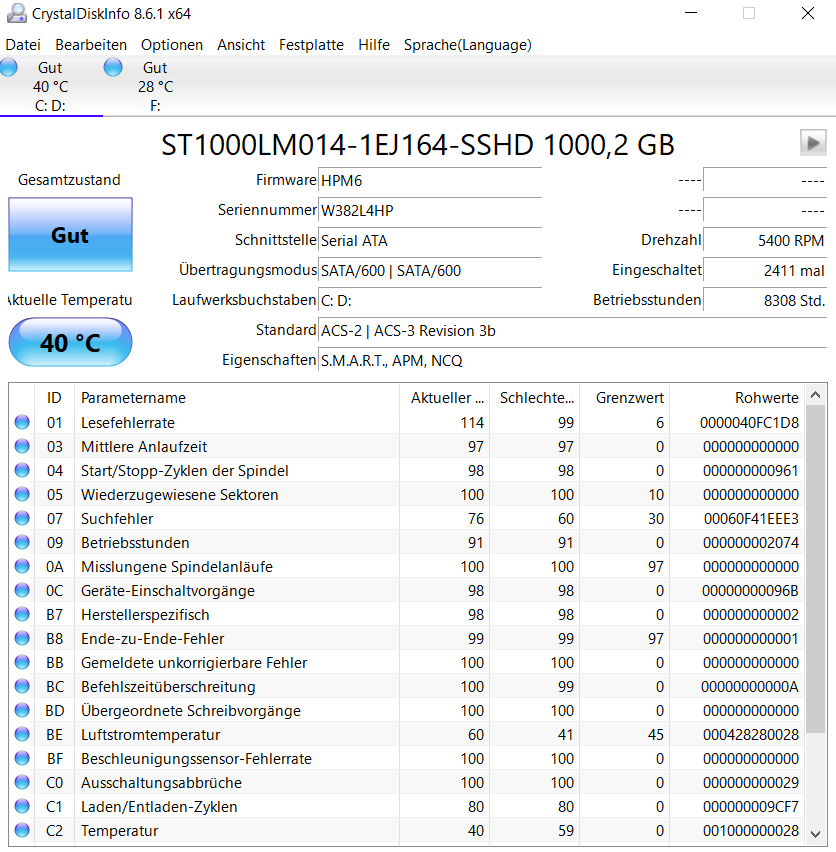This screenshot has width=836, height=852.
Task: Open the Datei menu
Action: click(x=23, y=45)
